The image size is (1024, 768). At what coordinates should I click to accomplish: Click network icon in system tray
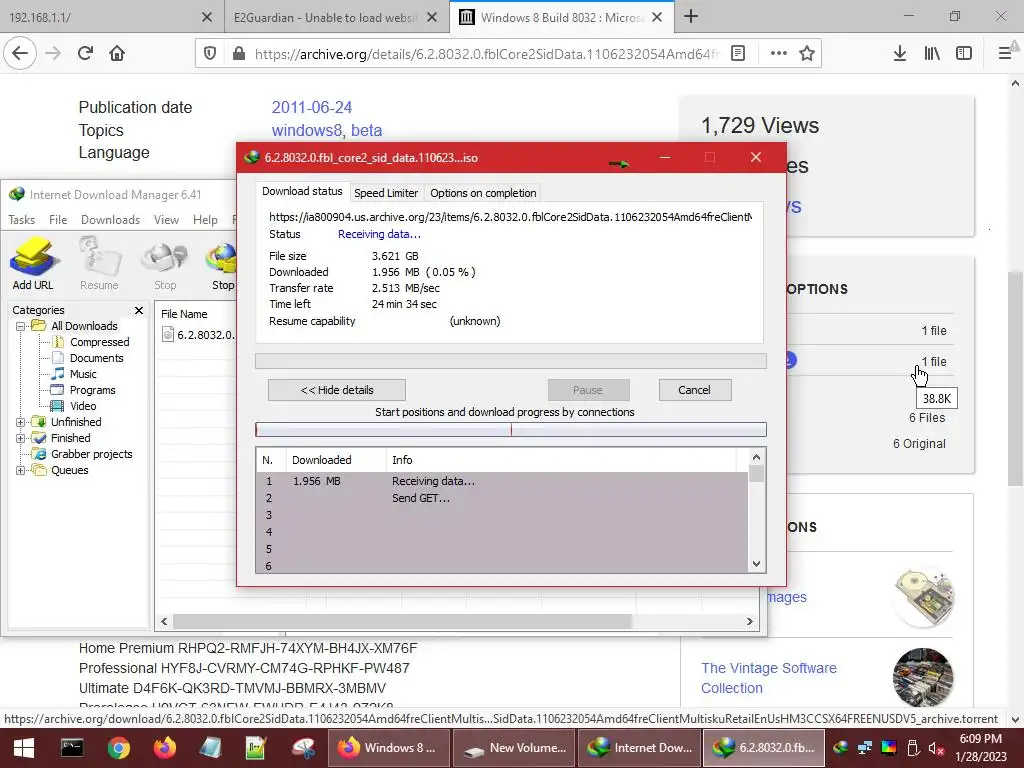pyautogui.click(x=865, y=748)
